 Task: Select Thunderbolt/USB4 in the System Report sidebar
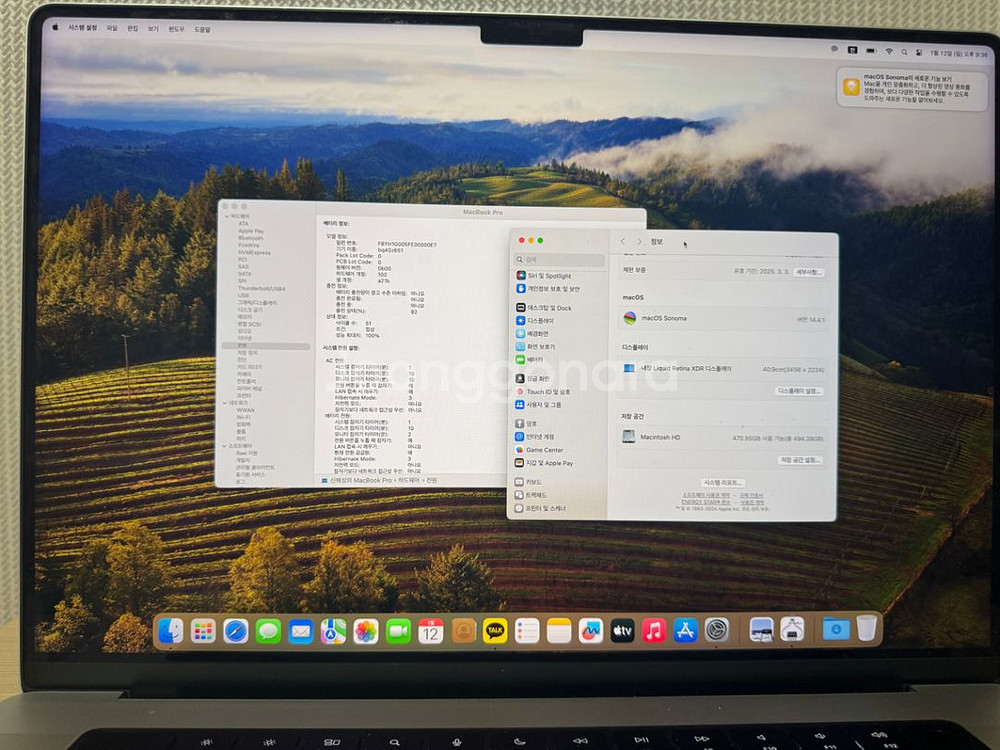[x=261, y=289]
